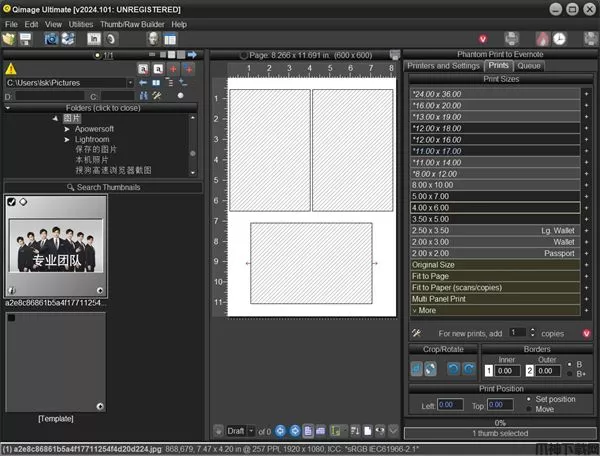Open the Utilities menu
This screenshot has height=456, width=600.
[81, 23]
